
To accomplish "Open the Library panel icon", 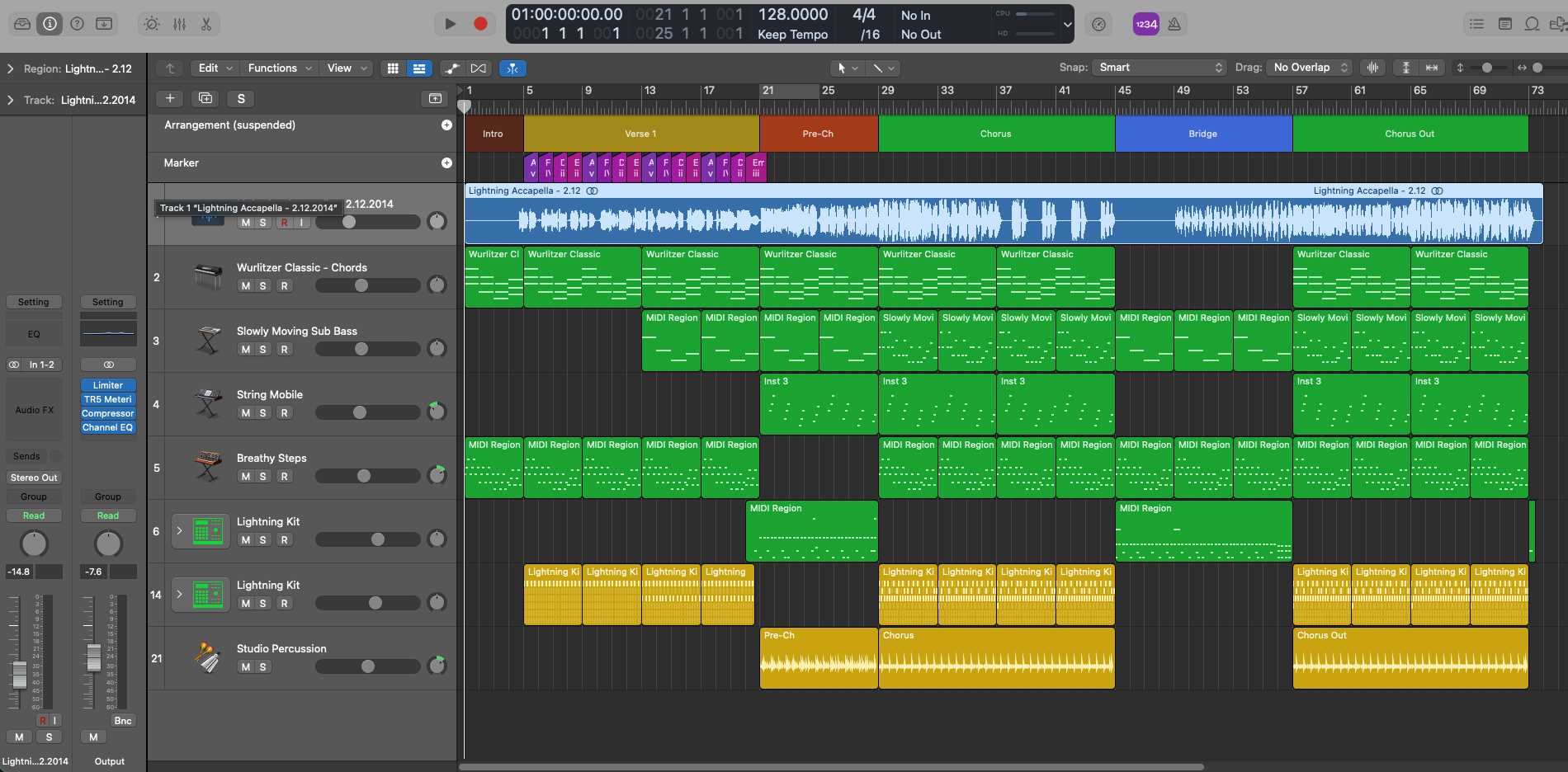I will click(x=22, y=24).
